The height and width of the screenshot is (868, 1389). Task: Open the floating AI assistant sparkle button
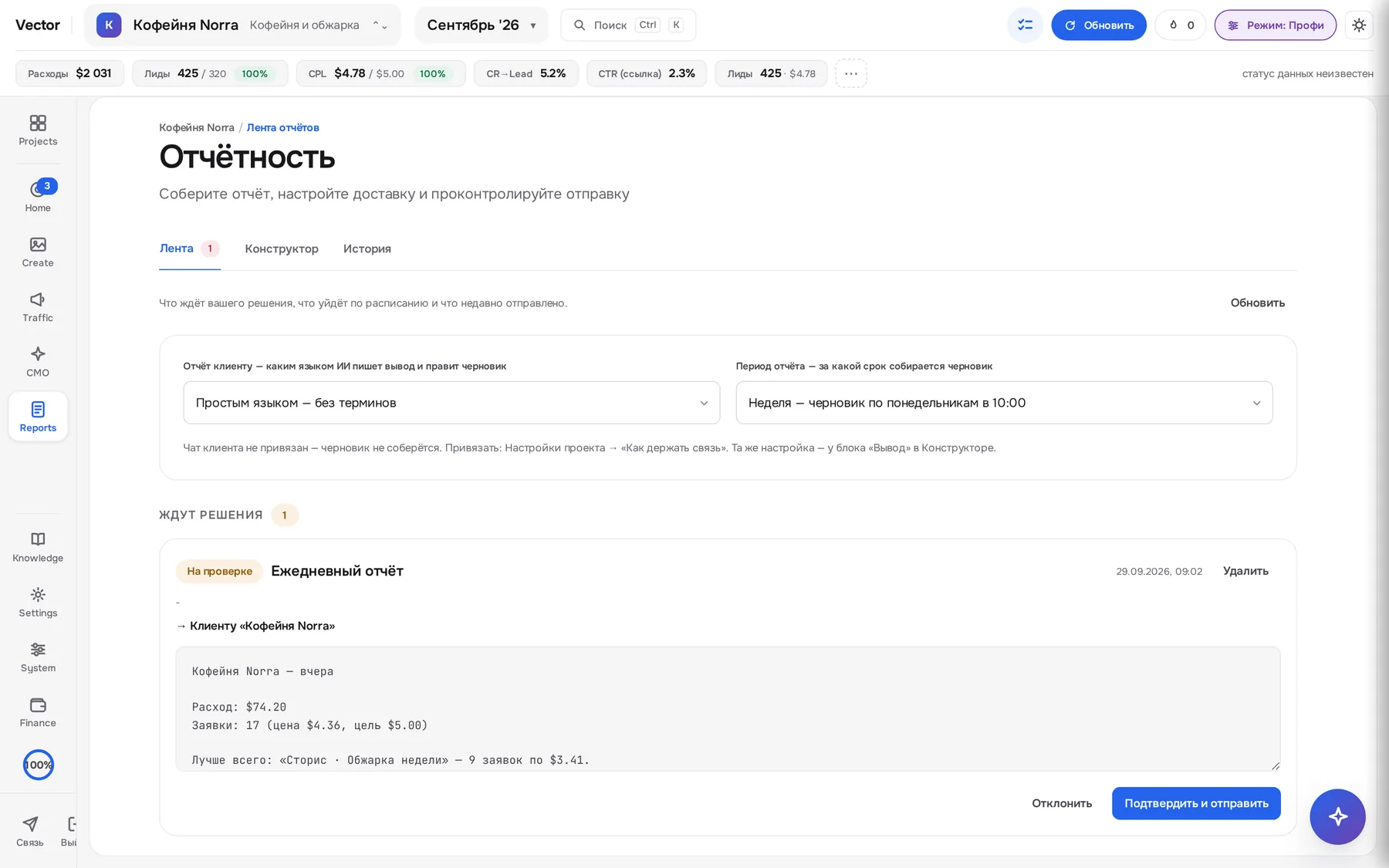coord(1337,816)
